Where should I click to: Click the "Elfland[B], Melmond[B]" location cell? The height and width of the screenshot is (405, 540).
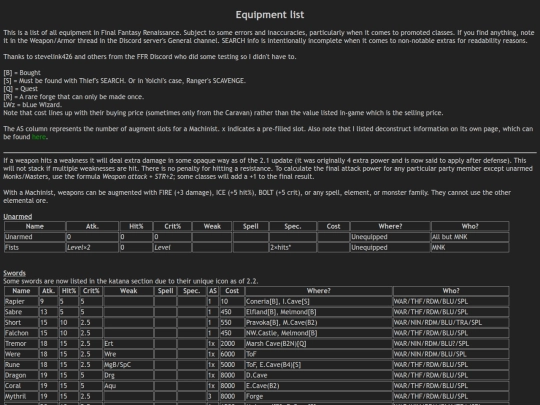319,312
